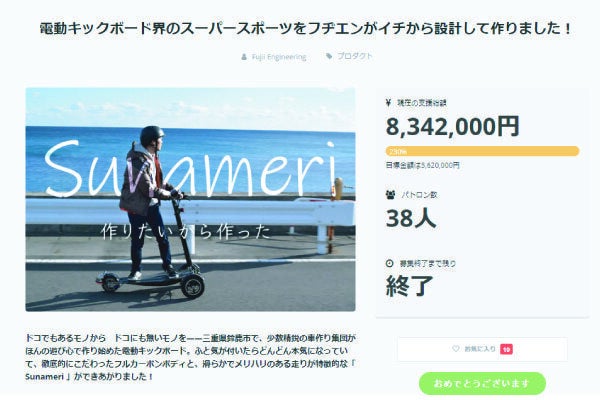Click the 8,342,000円 funding total
This screenshot has width=600, height=400.
coord(452,126)
